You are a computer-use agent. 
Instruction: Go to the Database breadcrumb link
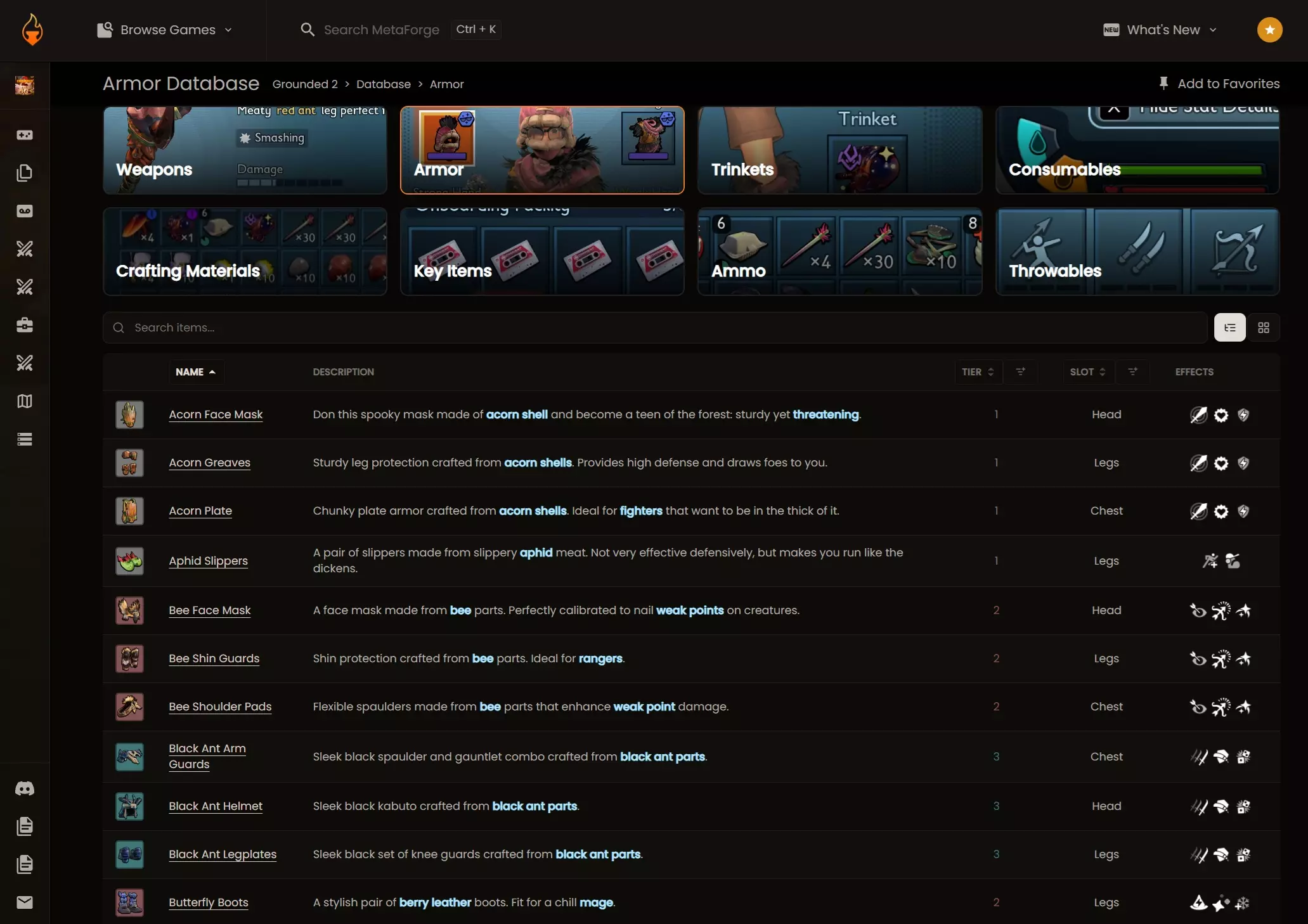coord(383,84)
